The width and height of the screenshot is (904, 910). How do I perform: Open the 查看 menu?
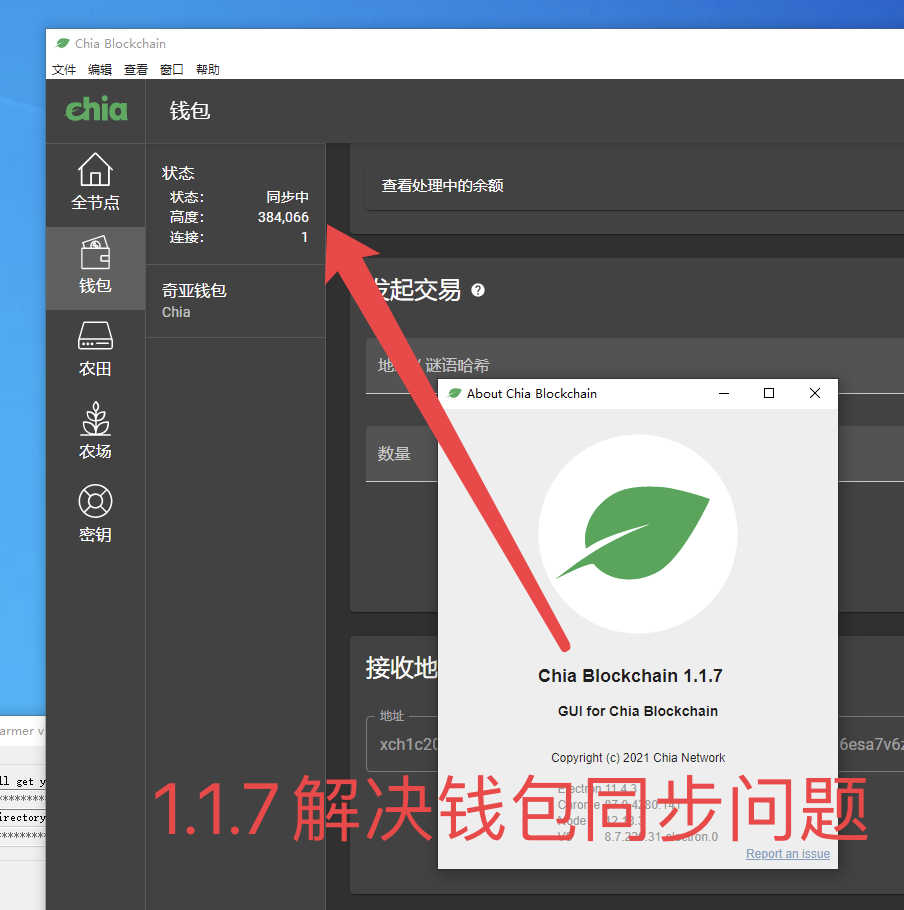coord(136,70)
